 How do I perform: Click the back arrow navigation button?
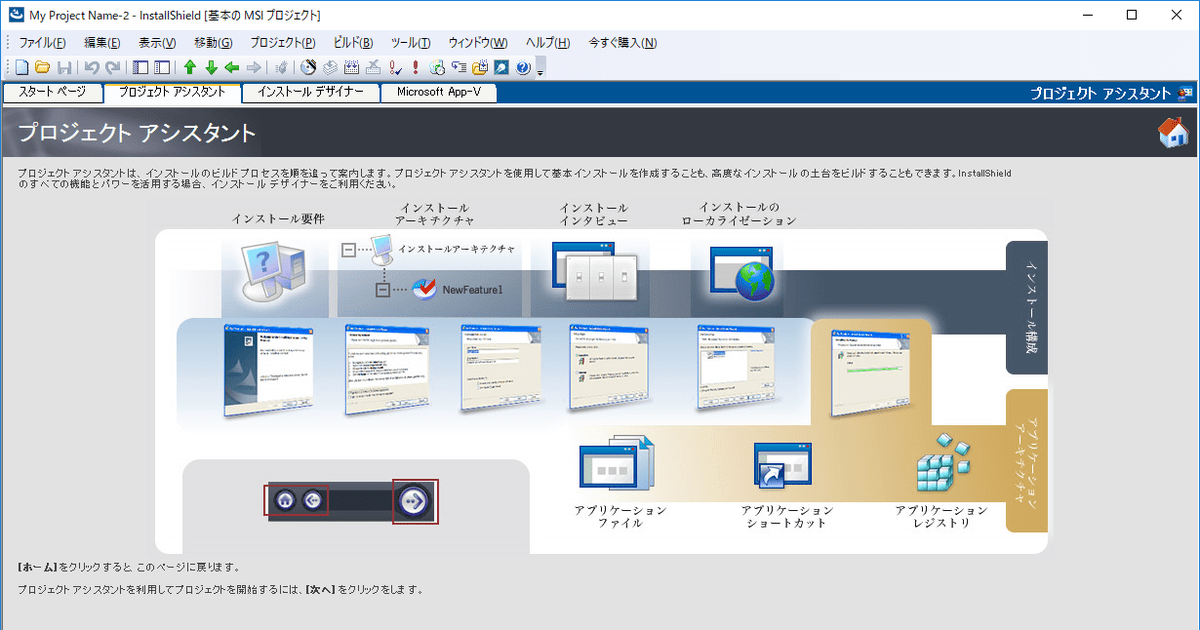pos(312,500)
